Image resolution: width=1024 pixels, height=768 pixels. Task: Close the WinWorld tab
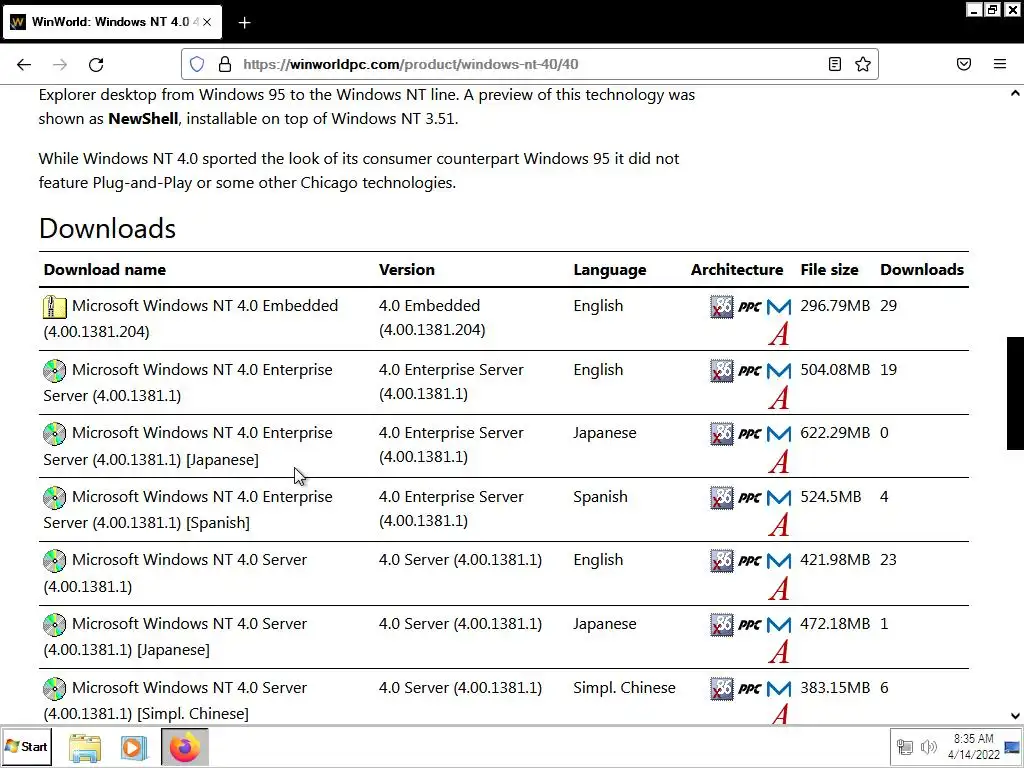pos(207,22)
